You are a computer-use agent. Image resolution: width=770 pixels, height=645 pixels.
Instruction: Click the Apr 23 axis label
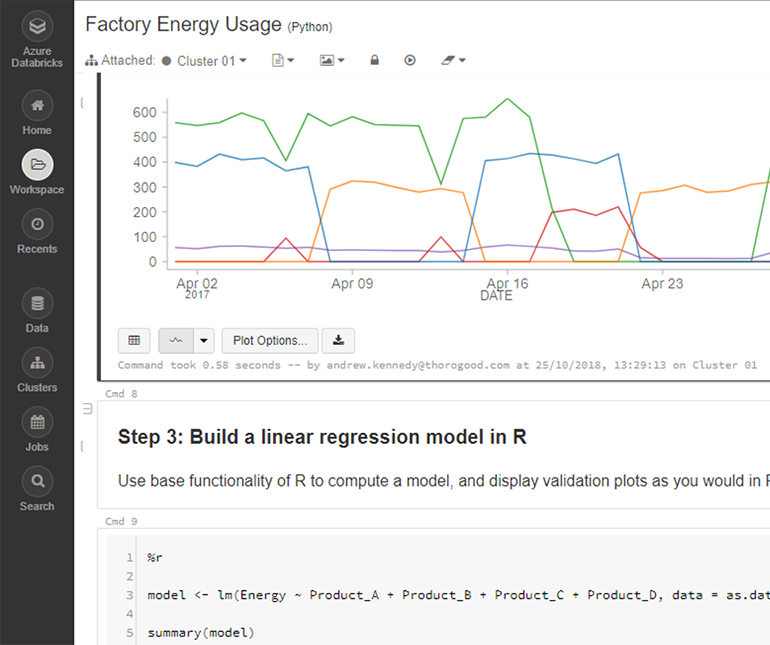[x=662, y=283]
